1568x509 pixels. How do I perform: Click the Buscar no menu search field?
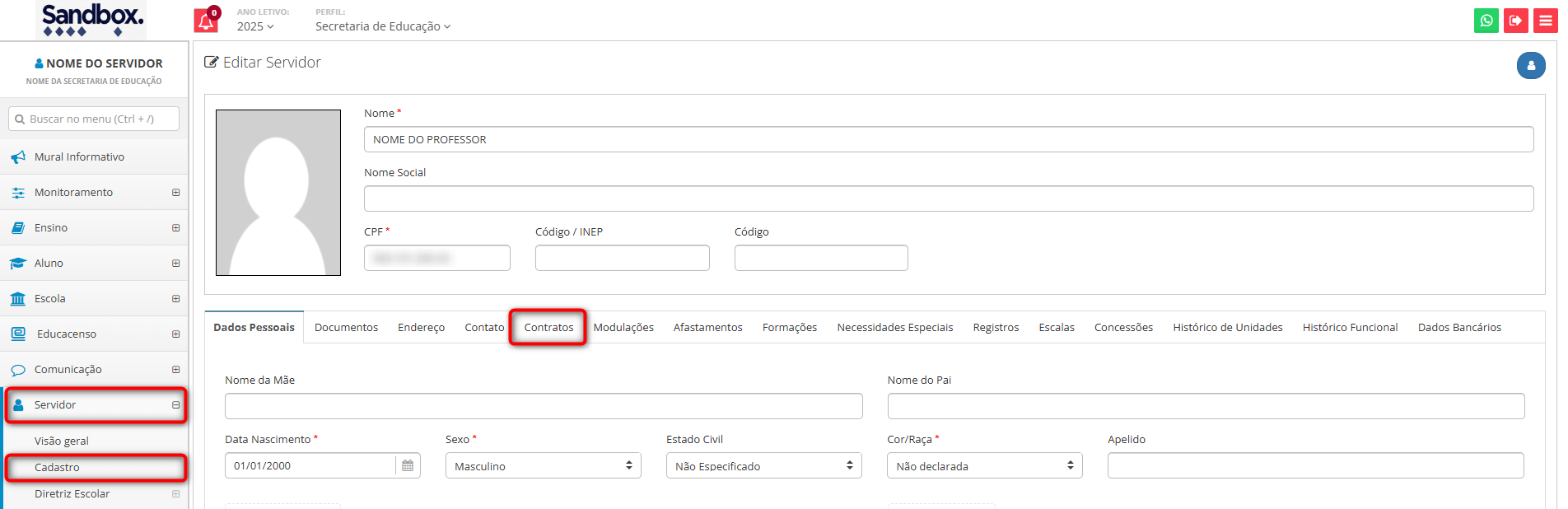[x=94, y=119]
